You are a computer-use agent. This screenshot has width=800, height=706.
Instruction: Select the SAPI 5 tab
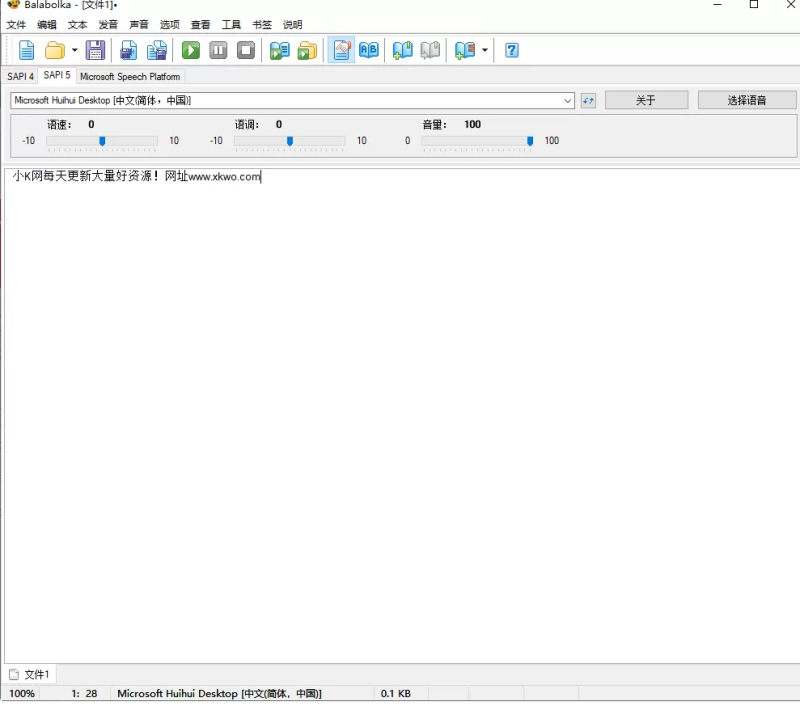pos(57,75)
